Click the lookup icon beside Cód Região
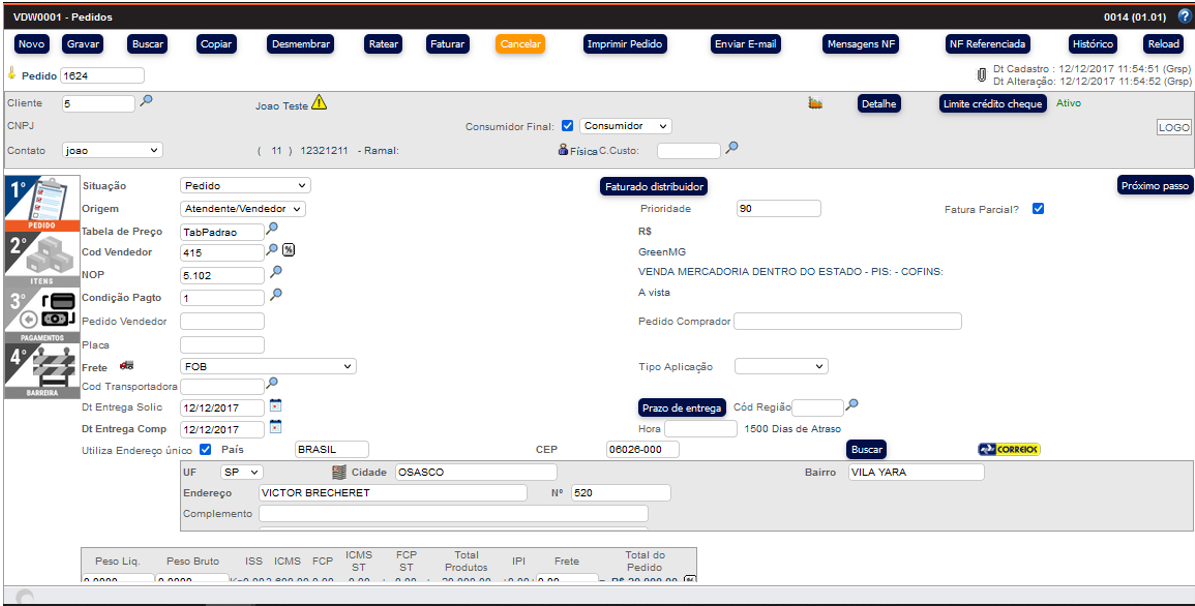Screen dimensions: 1195x606 [x=852, y=405]
